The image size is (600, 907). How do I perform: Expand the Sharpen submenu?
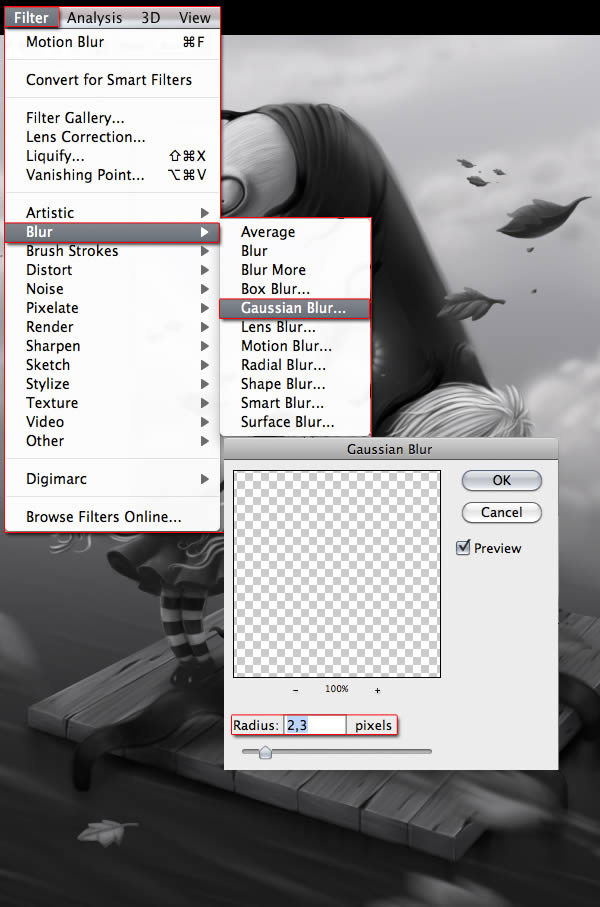112,346
